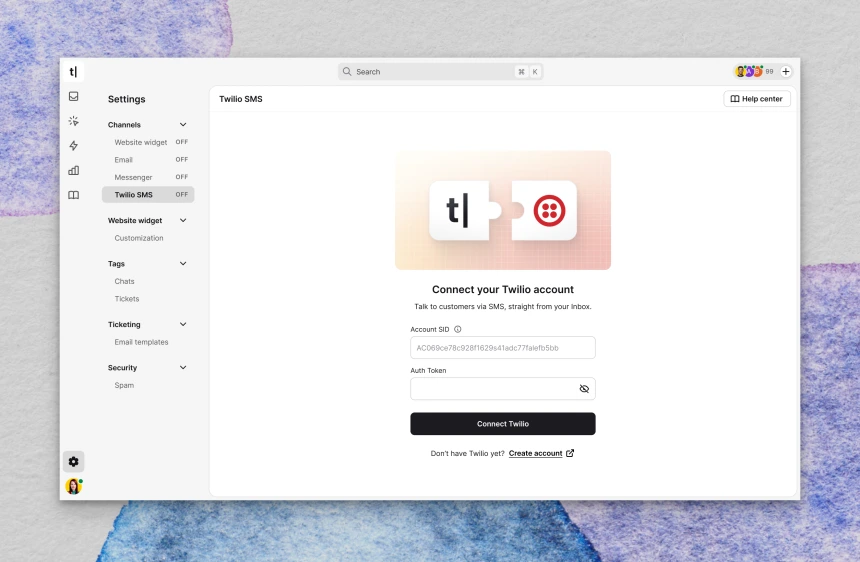
Task: Open widget Customization settings
Action: coord(139,238)
